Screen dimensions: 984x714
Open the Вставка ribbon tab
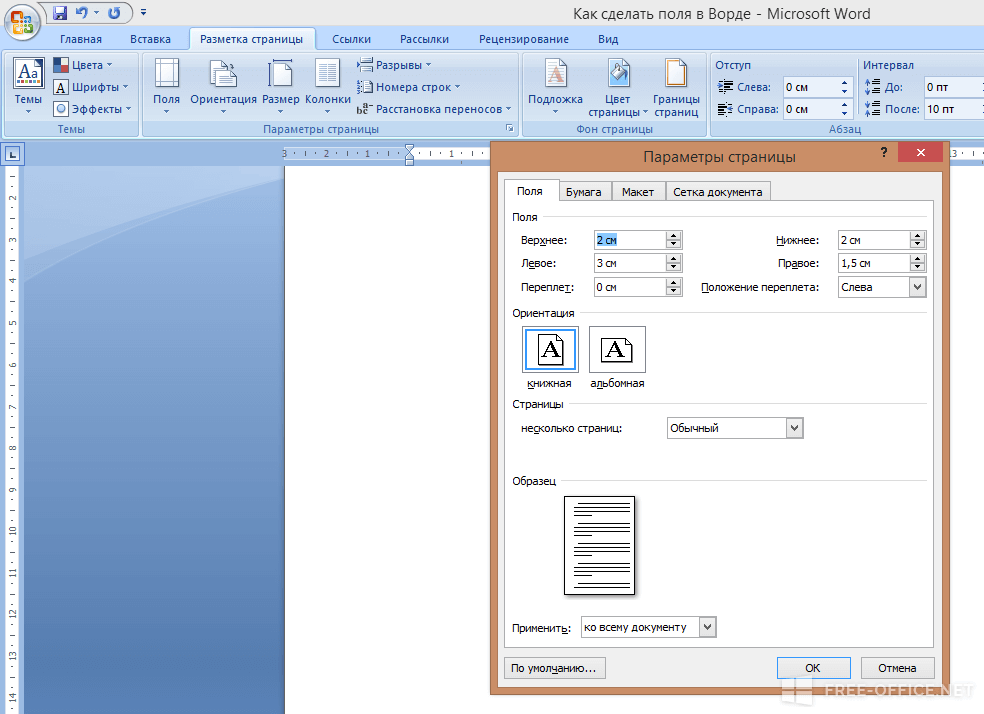pos(150,39)
